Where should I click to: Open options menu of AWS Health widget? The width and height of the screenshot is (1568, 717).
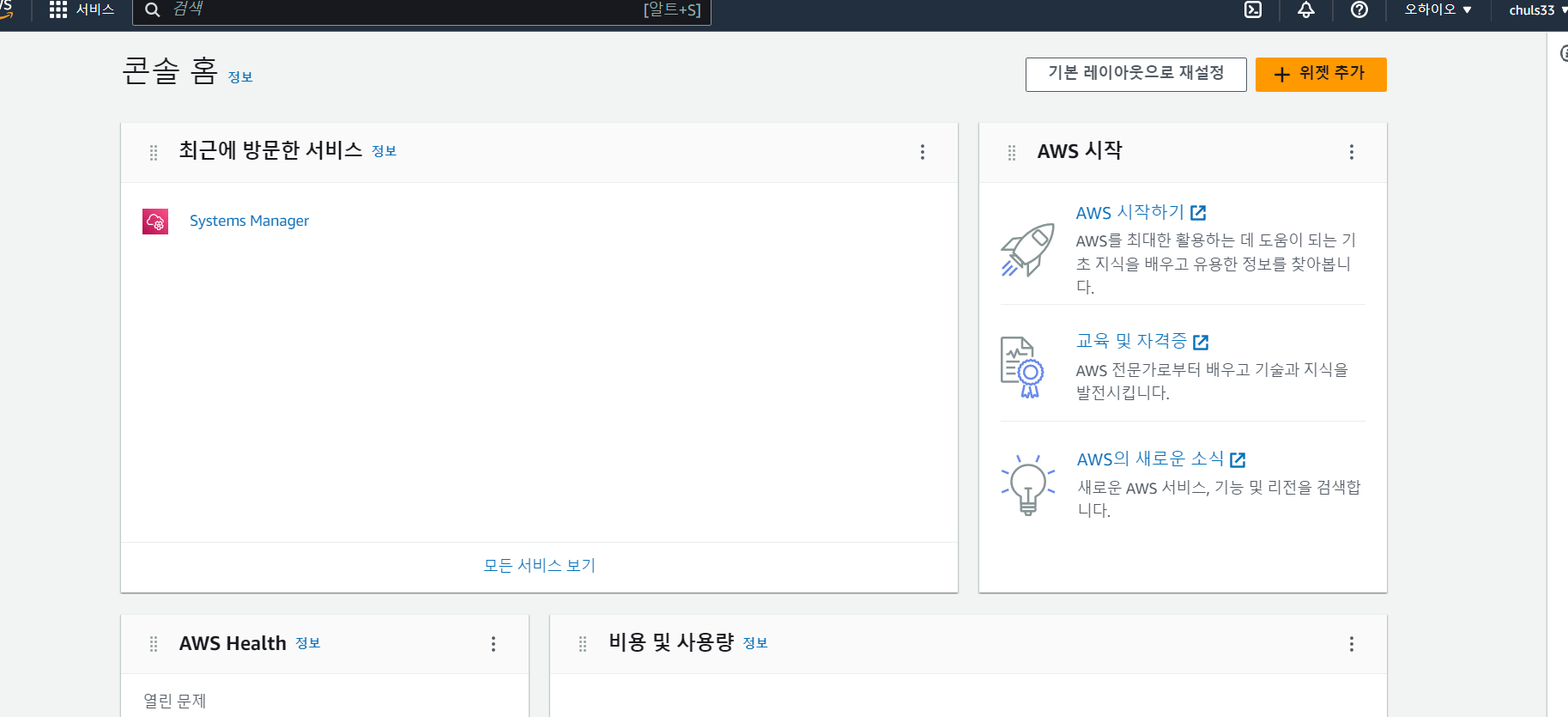click(493, 644)
